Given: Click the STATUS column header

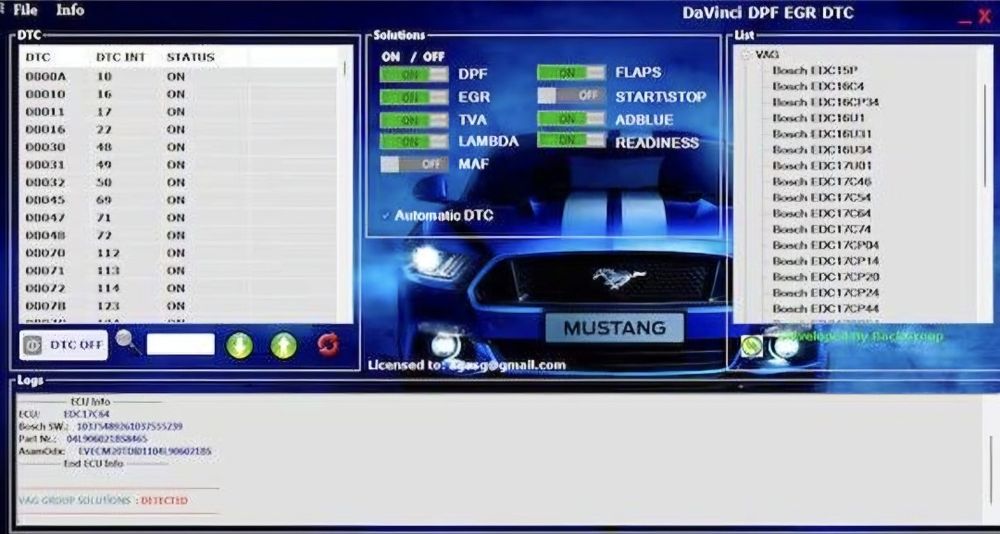Looking at the screenshot, I should click(190, 57).
